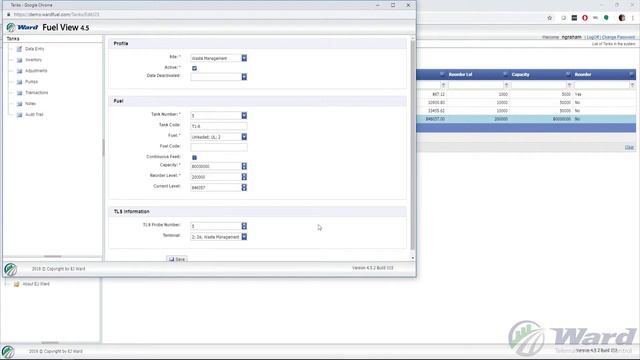Open the Adjustments tree item
This screenshot has width=640, height=360.
point(36,71)
